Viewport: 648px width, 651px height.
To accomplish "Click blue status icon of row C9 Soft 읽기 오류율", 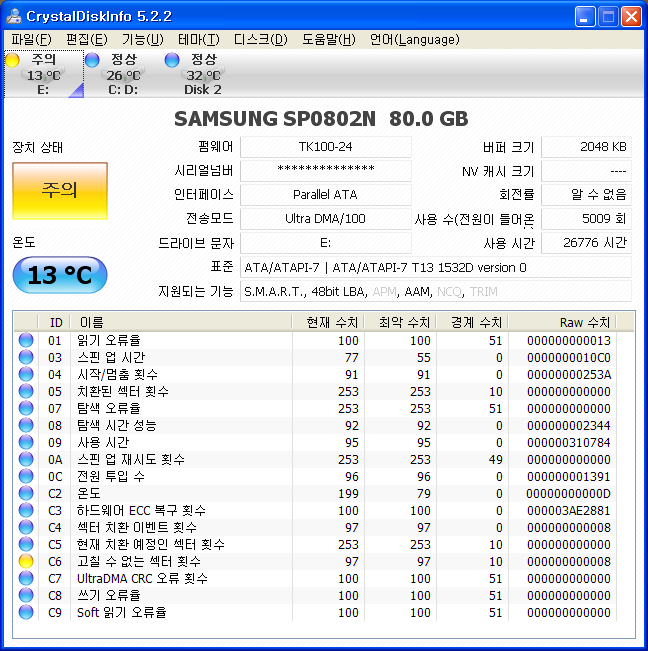I will click(26, 613).
